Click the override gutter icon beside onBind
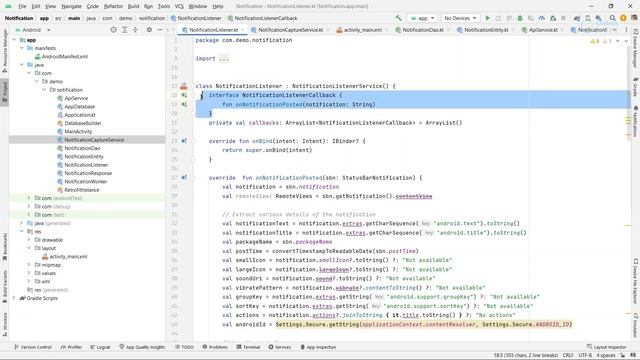The image size is (640, 360). tap(184, 141)
